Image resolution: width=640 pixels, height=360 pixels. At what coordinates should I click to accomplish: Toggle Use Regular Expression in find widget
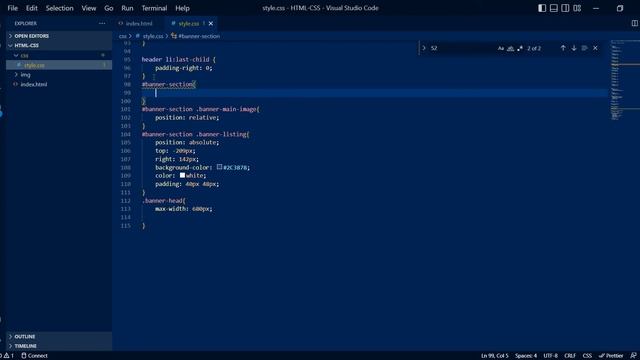coord(520,48)
